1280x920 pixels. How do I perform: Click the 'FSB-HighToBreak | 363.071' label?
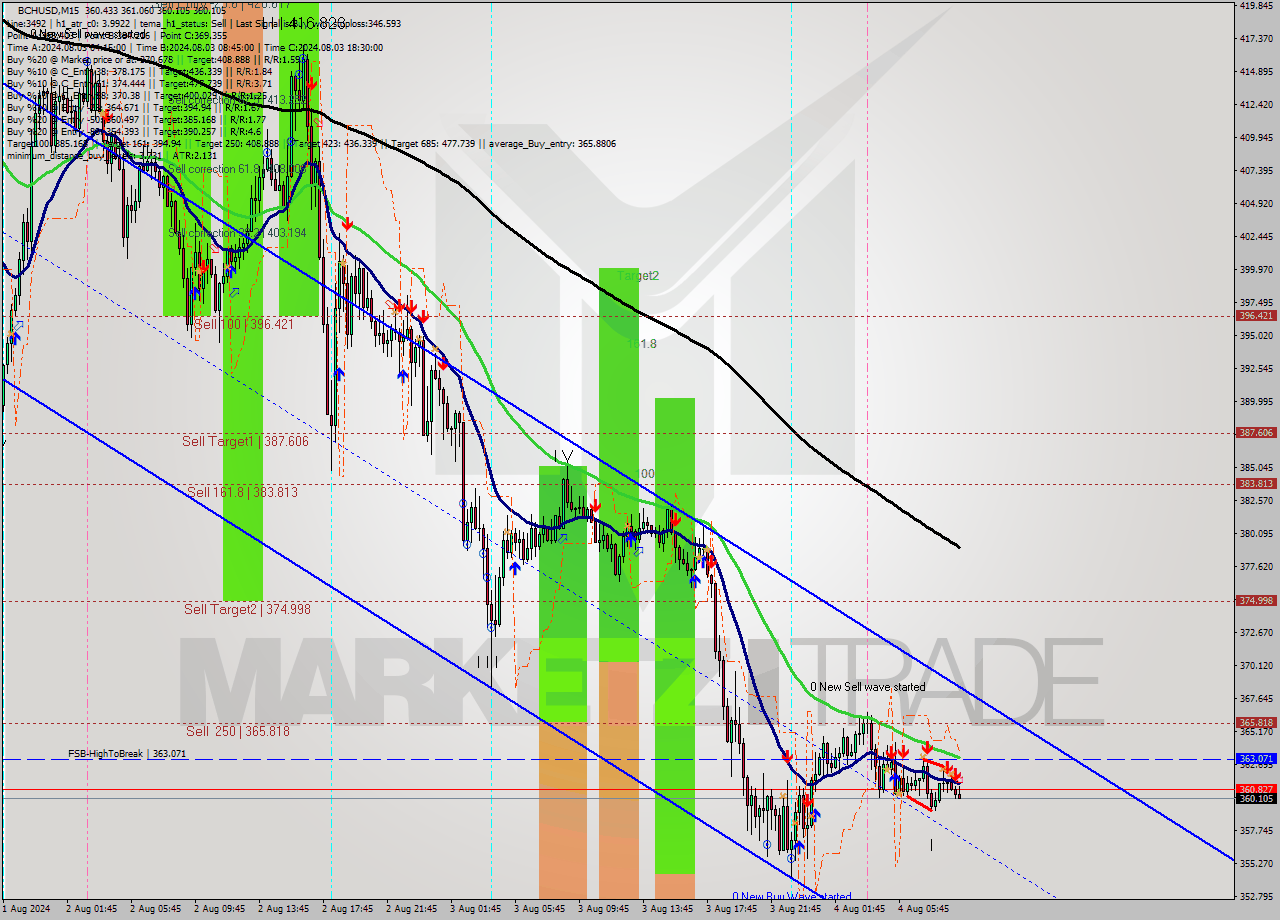127,754
